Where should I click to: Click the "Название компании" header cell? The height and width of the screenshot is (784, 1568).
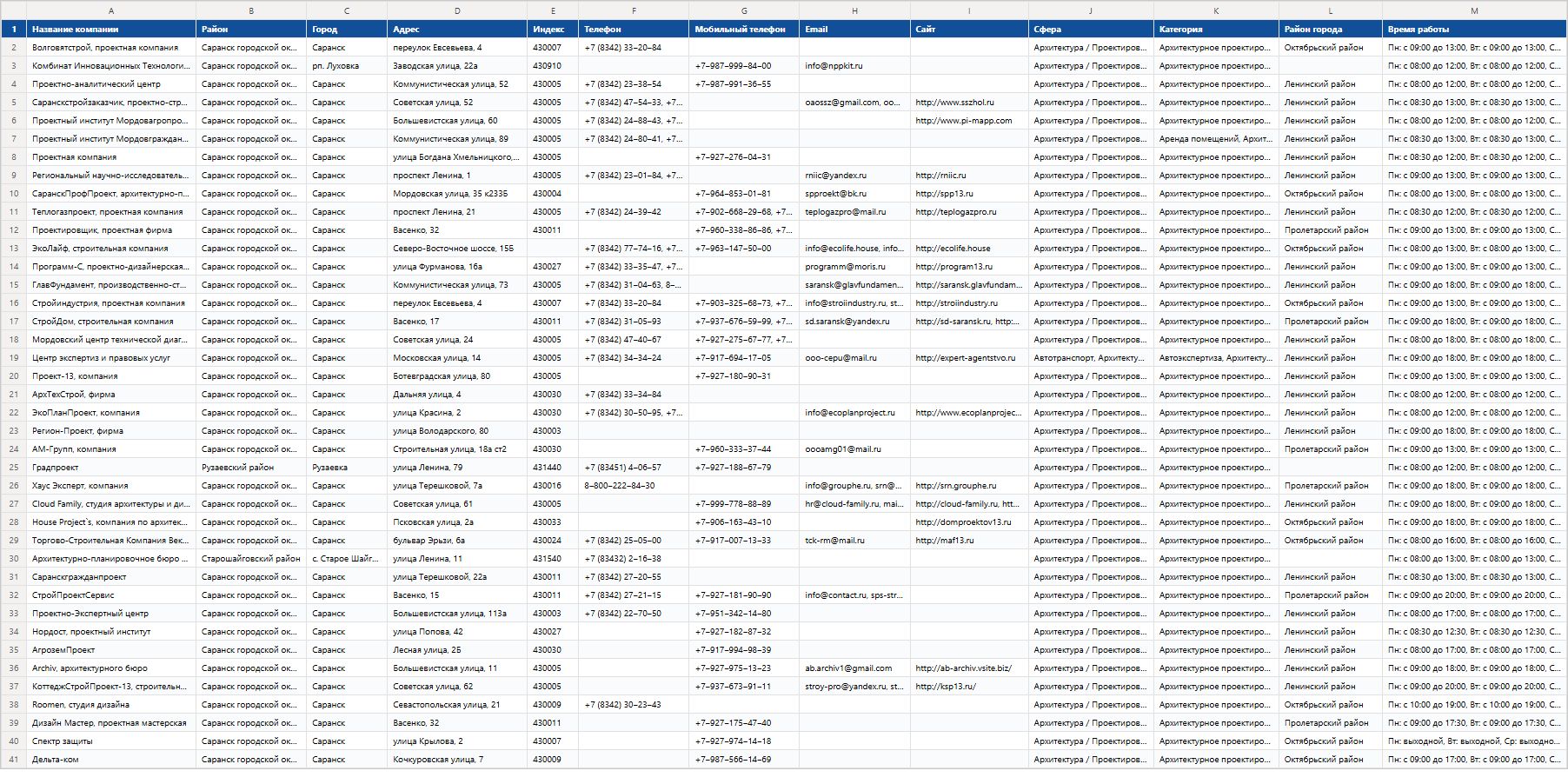(x=111, y=30)
